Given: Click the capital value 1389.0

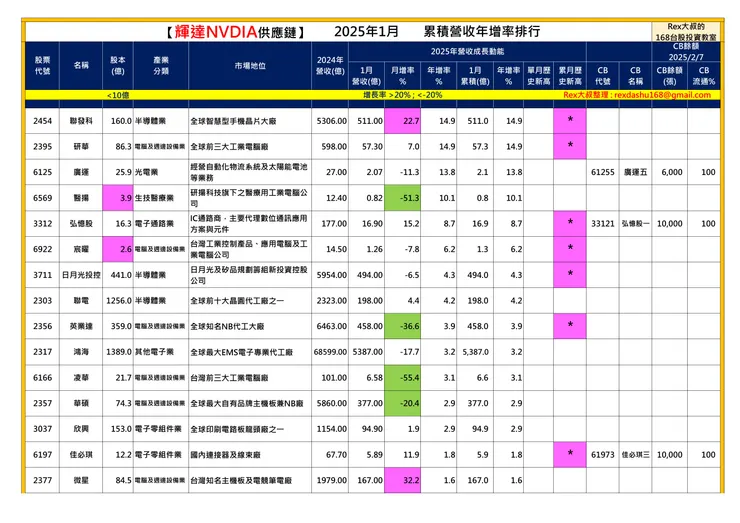Looking at the screenshot, I should 119,352.
